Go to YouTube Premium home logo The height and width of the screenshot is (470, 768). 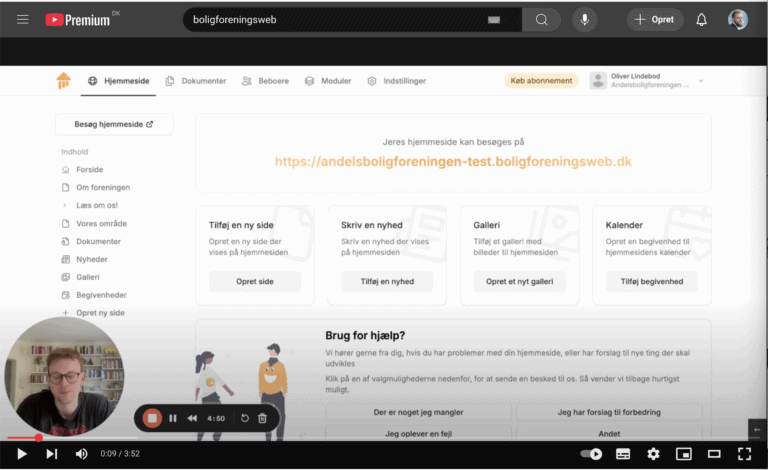pyautogui.click(x=78, y=20)
